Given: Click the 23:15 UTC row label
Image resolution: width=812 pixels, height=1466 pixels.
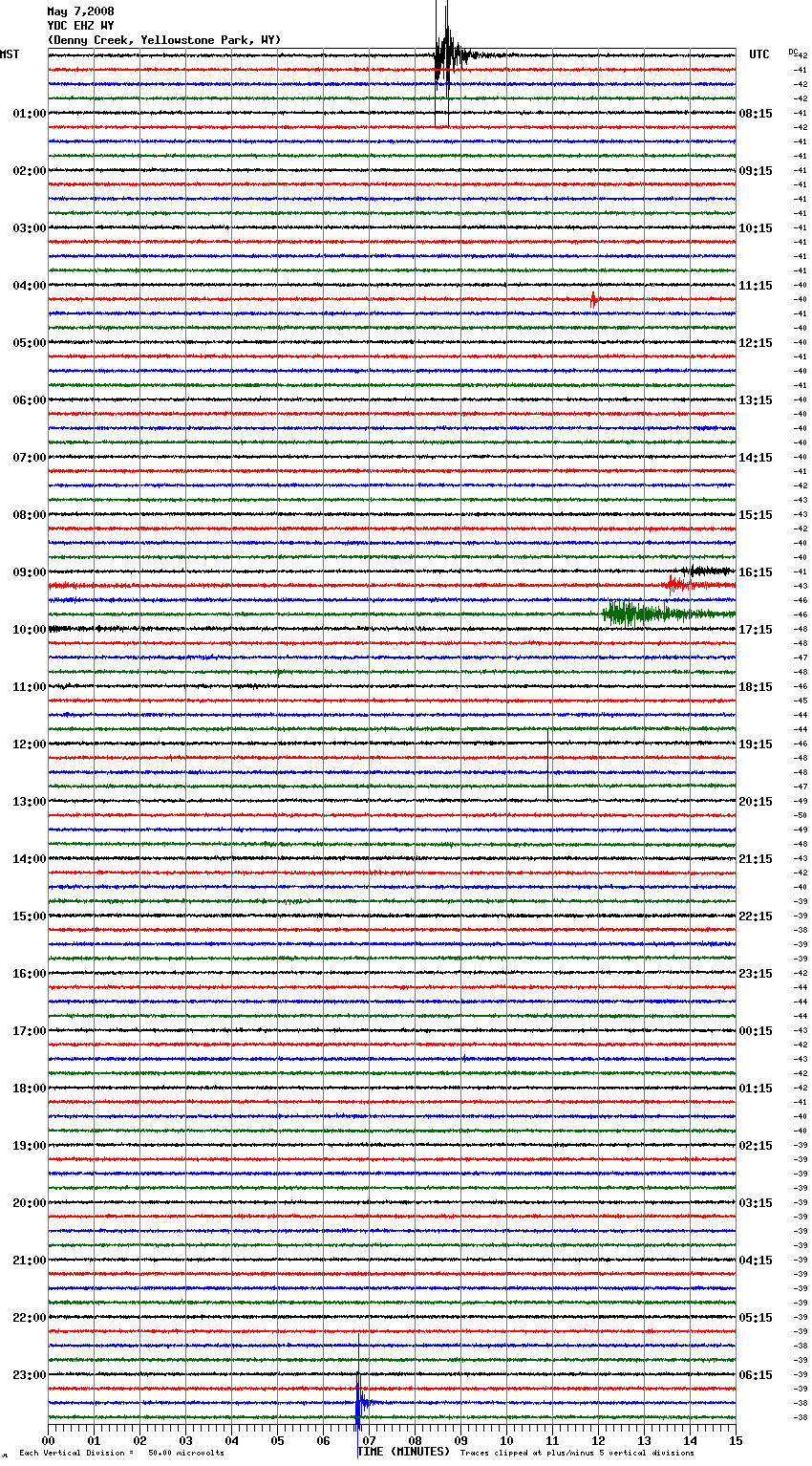Looking at the screenshot, I should [x=756, y=974].
